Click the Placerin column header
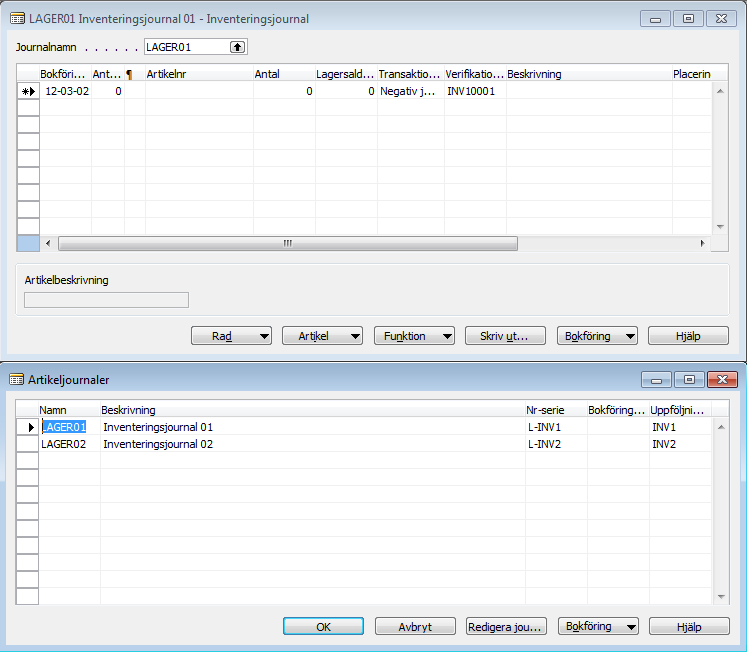 692,74
